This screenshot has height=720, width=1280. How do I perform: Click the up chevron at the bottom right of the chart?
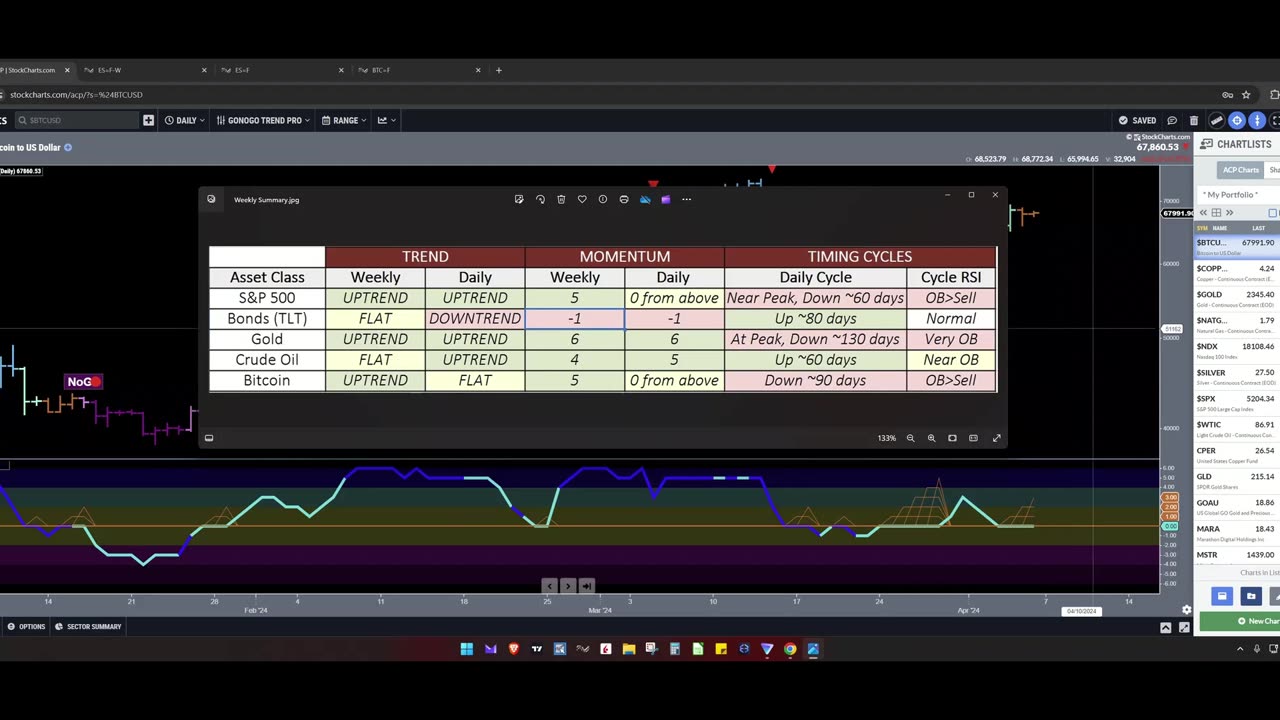click(1166, 628)
